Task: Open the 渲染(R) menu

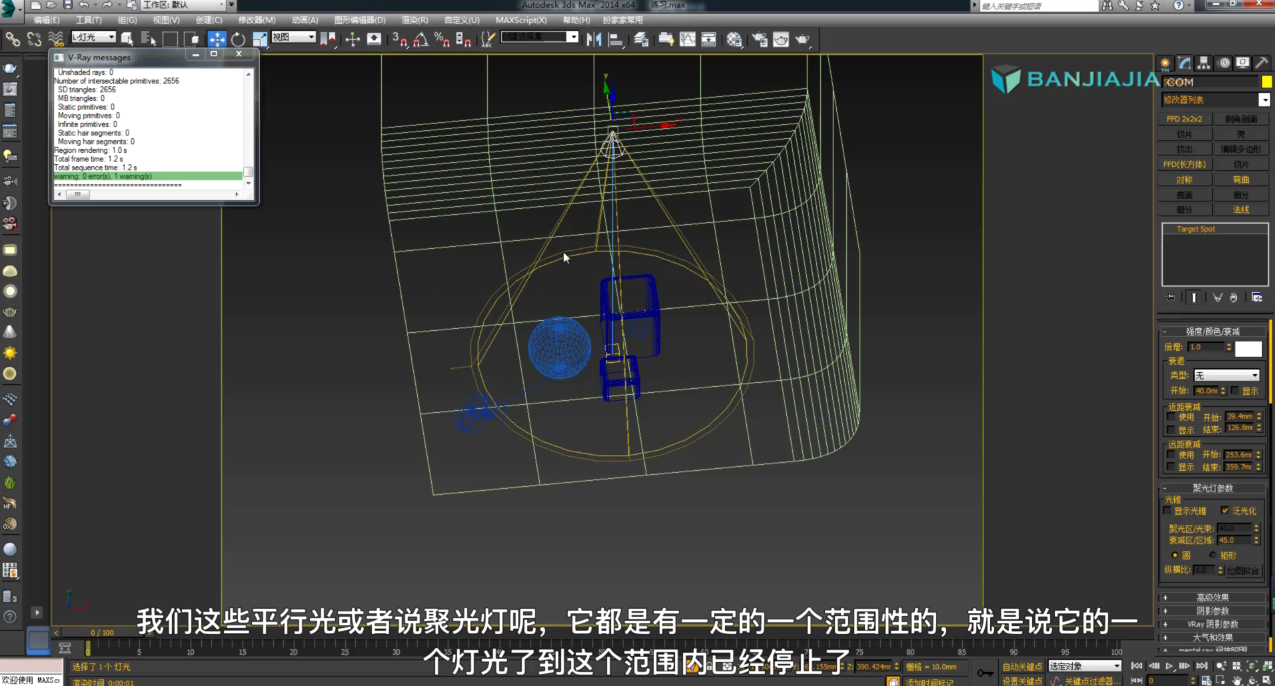Action: coord(414,20)
